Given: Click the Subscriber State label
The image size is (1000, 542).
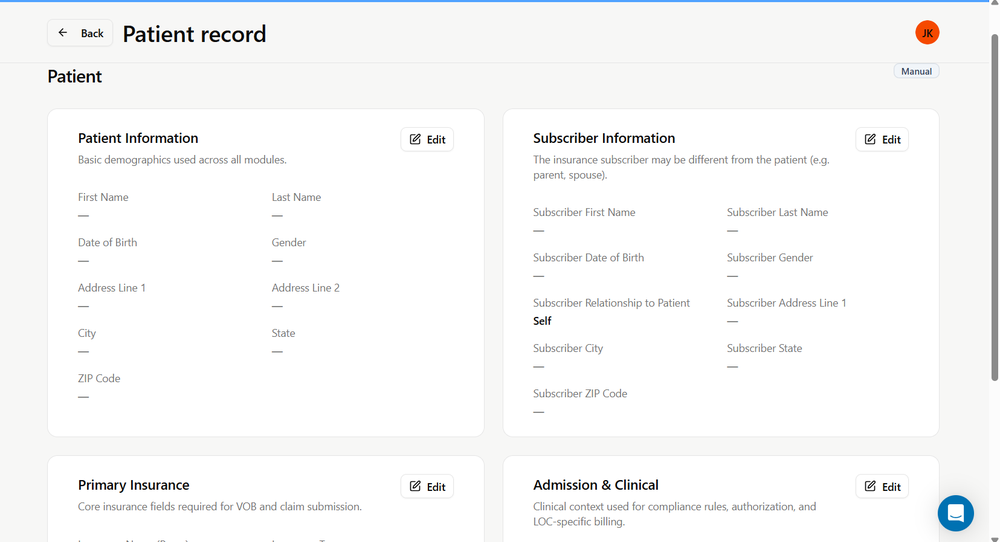Looking at the screenshot, I should pos(764,348).
